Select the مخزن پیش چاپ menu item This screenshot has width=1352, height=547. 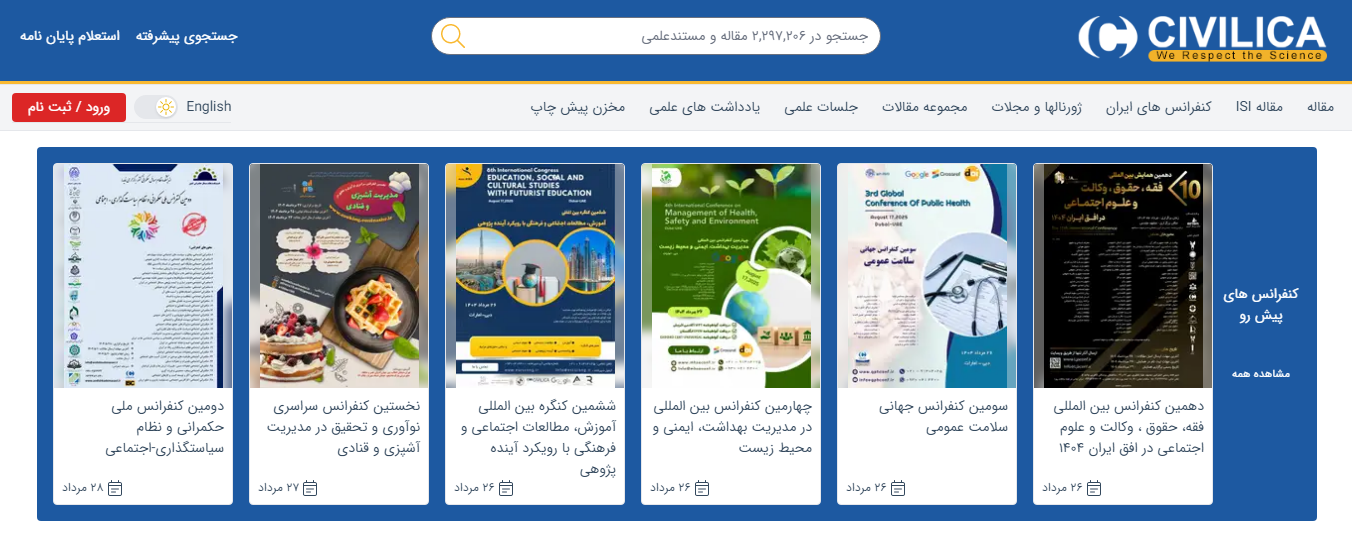tap(578, 107)
